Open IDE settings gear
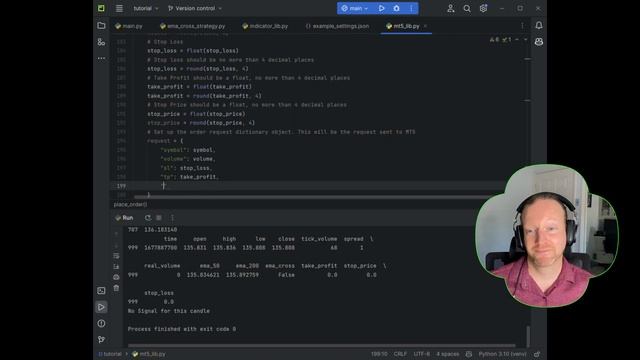 [x=483, y=8]
